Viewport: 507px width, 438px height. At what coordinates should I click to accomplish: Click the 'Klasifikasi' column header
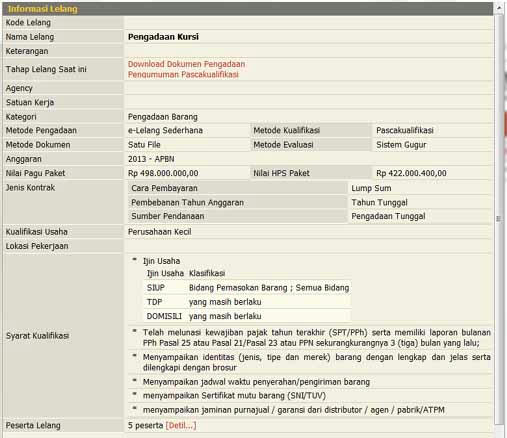(x=207, y=273)
